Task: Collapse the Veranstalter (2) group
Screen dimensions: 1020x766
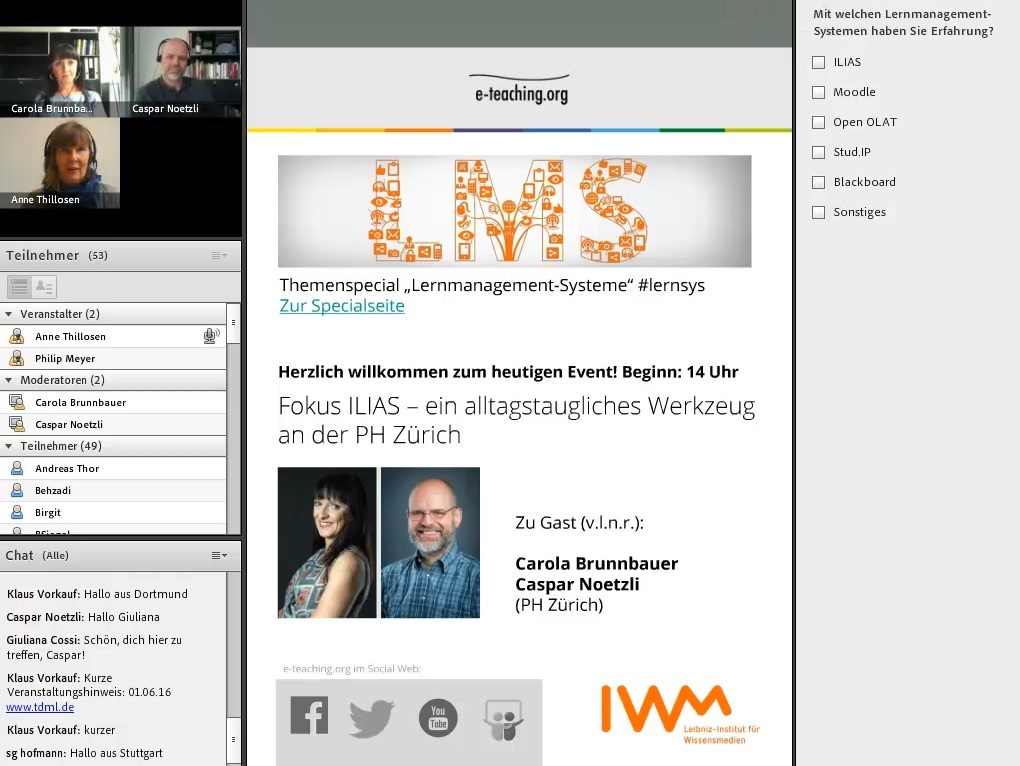Action: point(8,314)
